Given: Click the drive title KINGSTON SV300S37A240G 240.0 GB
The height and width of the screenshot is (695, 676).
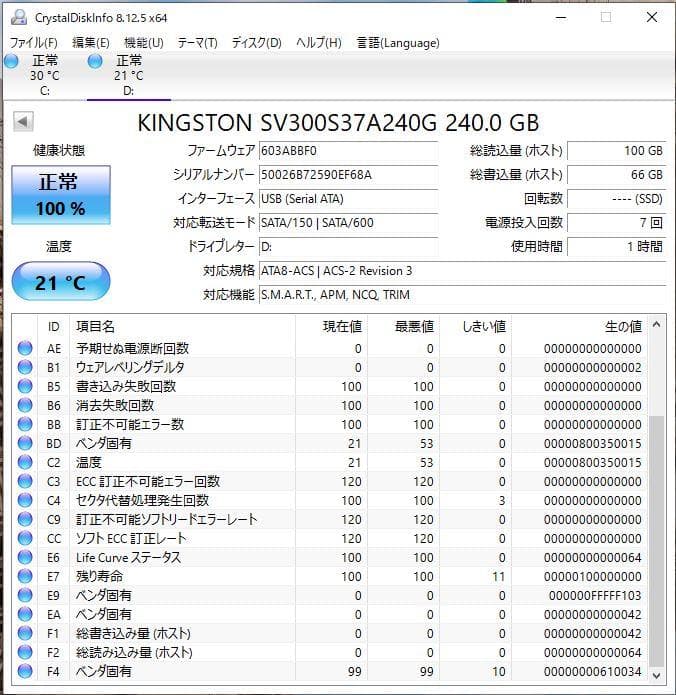Looking at the screenshot, I should point(338,123).
